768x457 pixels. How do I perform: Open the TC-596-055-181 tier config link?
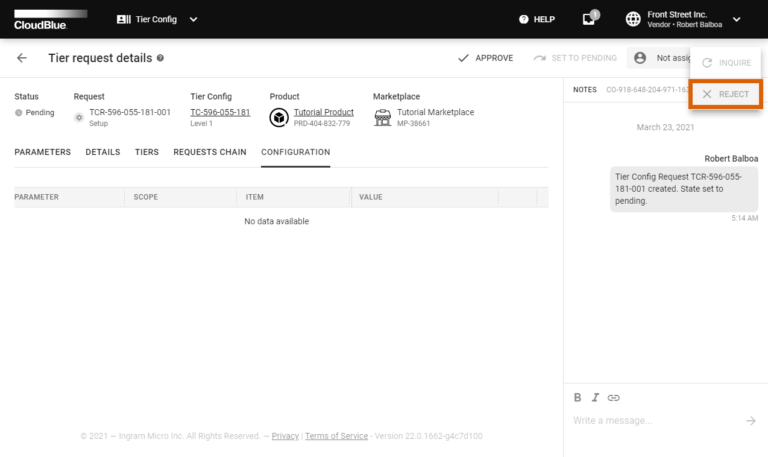220,112
